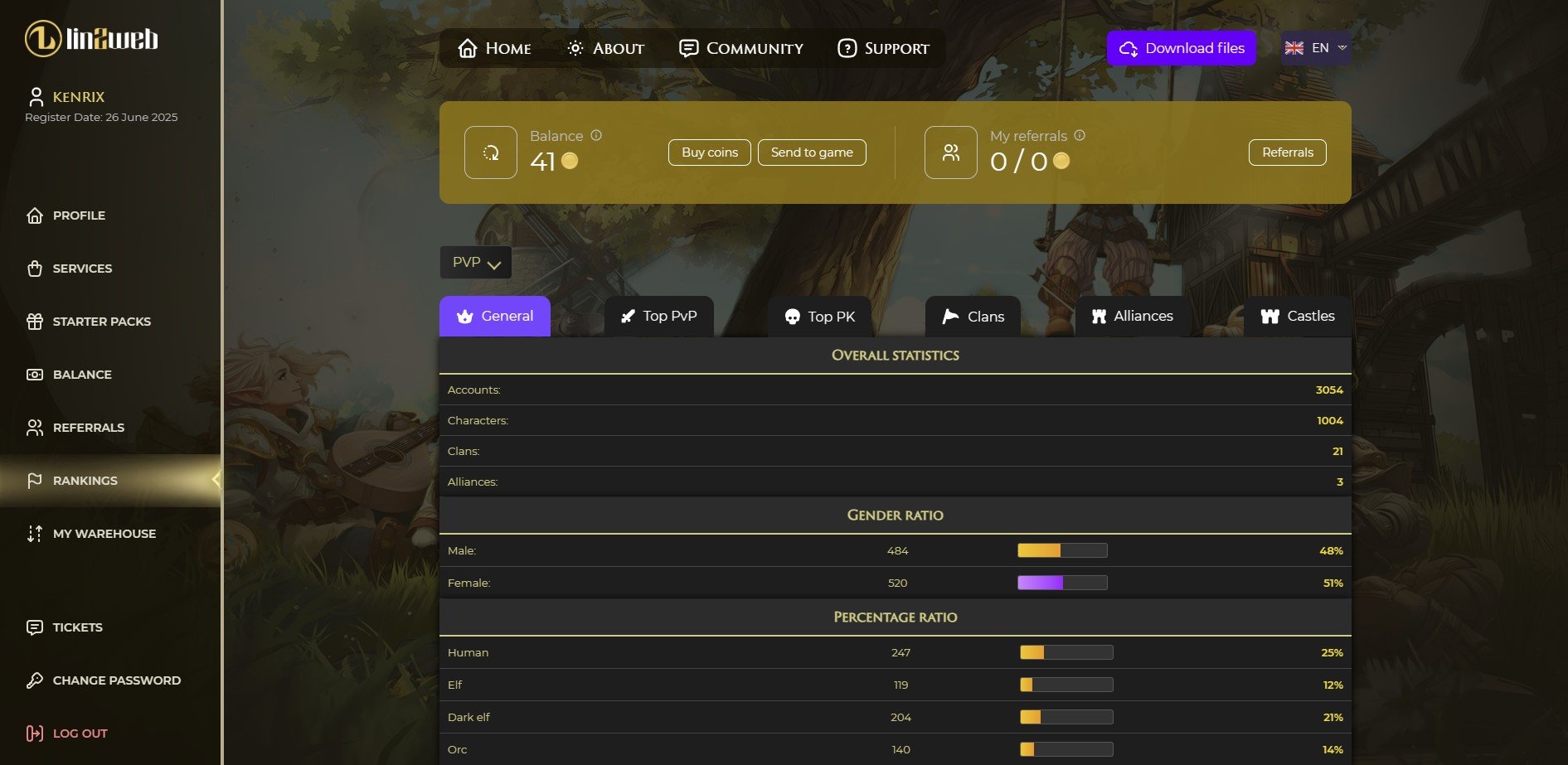
Task: Switch to the Clans tab
Action: 973,316
